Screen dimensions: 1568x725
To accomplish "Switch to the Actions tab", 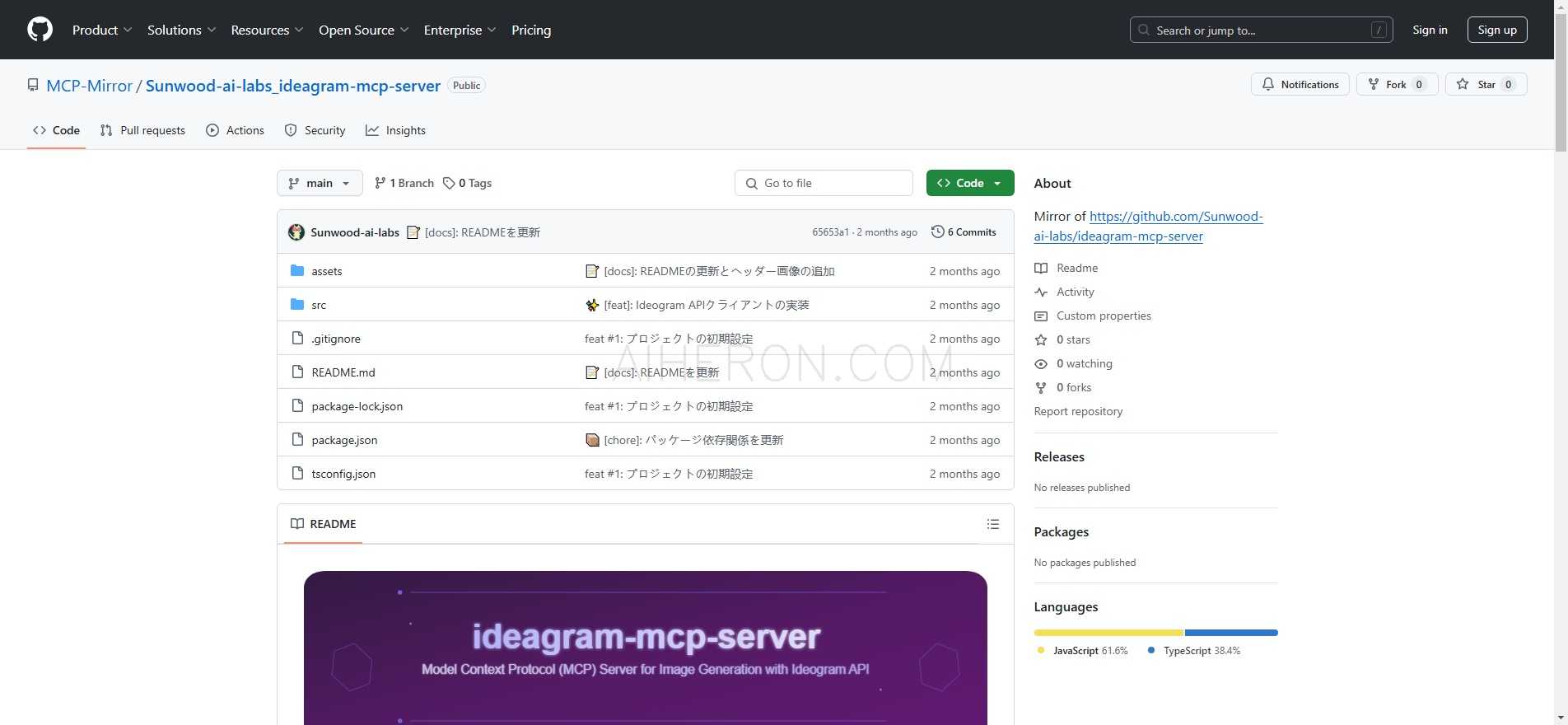I will click(235, 130).
